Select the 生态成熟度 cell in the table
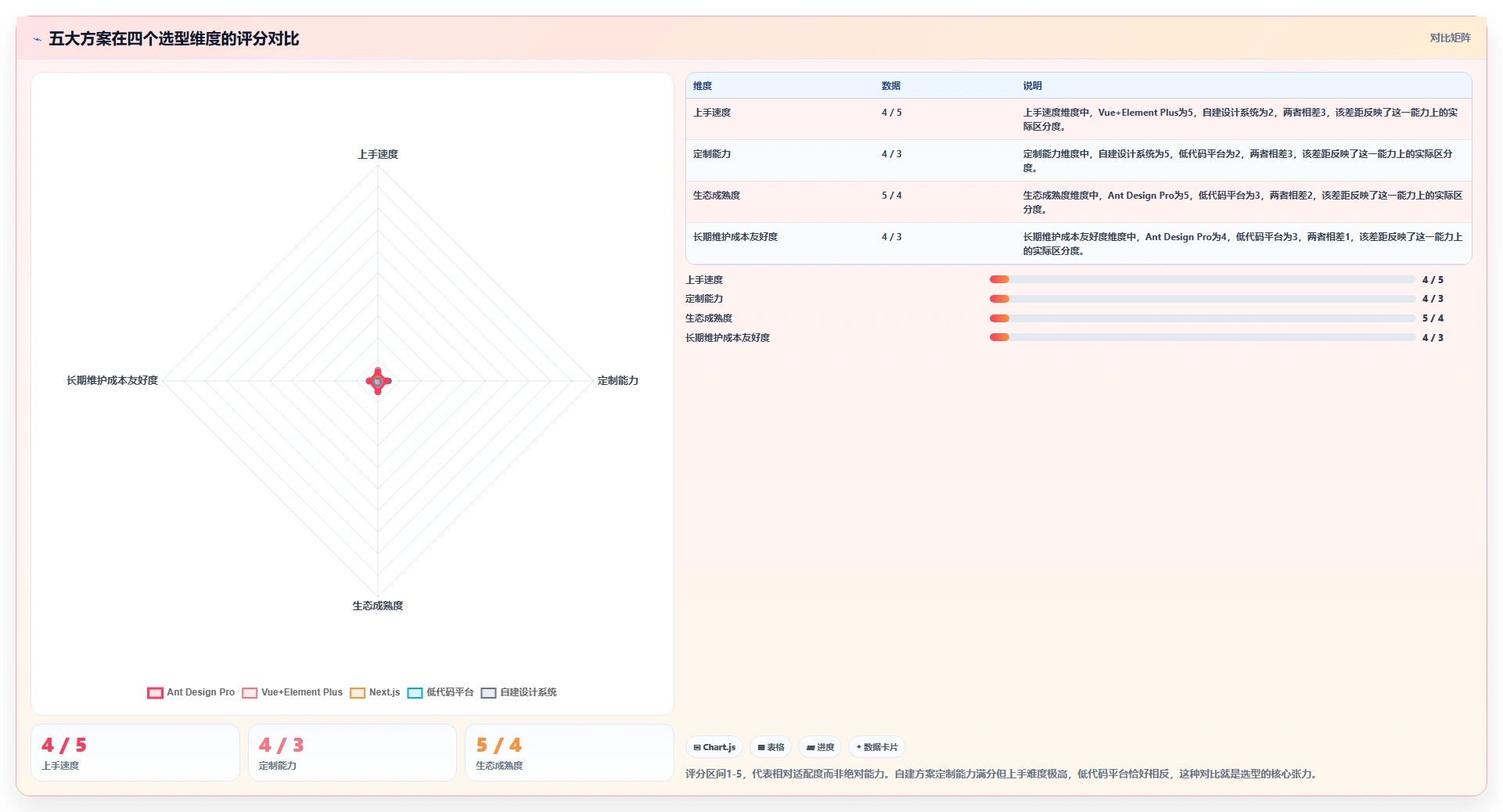 click(717, 196)
